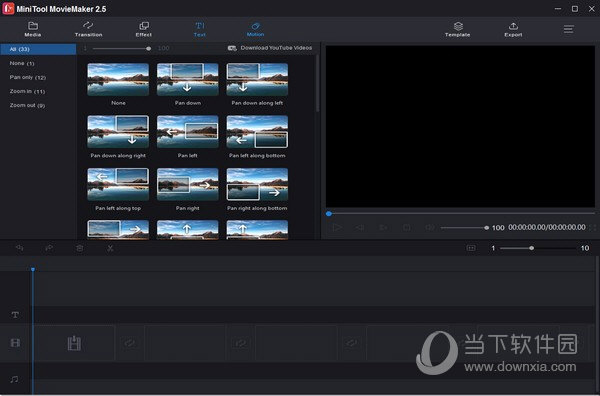Click the Delete trash icon
This screenshot has height=396, width=600.
coord(80,248)
